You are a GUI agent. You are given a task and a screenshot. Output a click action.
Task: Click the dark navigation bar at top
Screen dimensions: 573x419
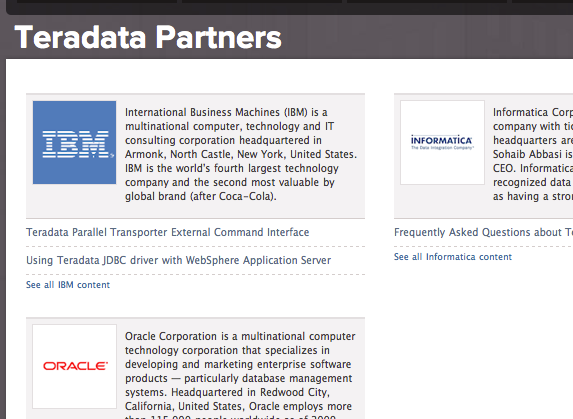[x=289, y=7]
